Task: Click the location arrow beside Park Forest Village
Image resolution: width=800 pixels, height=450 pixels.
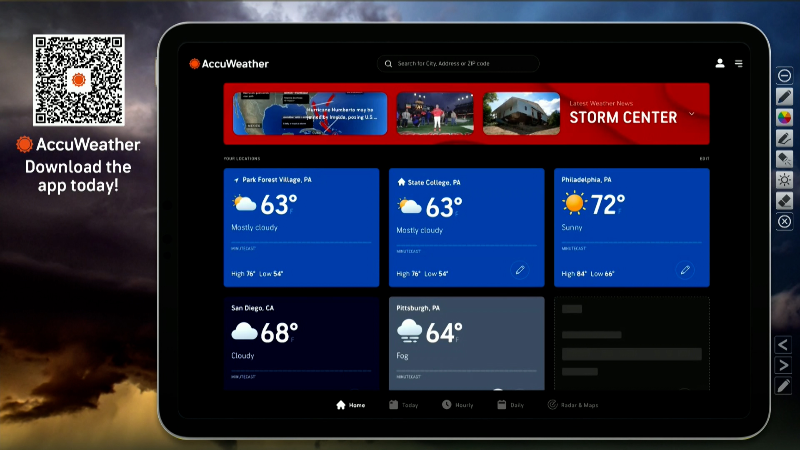Action: 236,180
